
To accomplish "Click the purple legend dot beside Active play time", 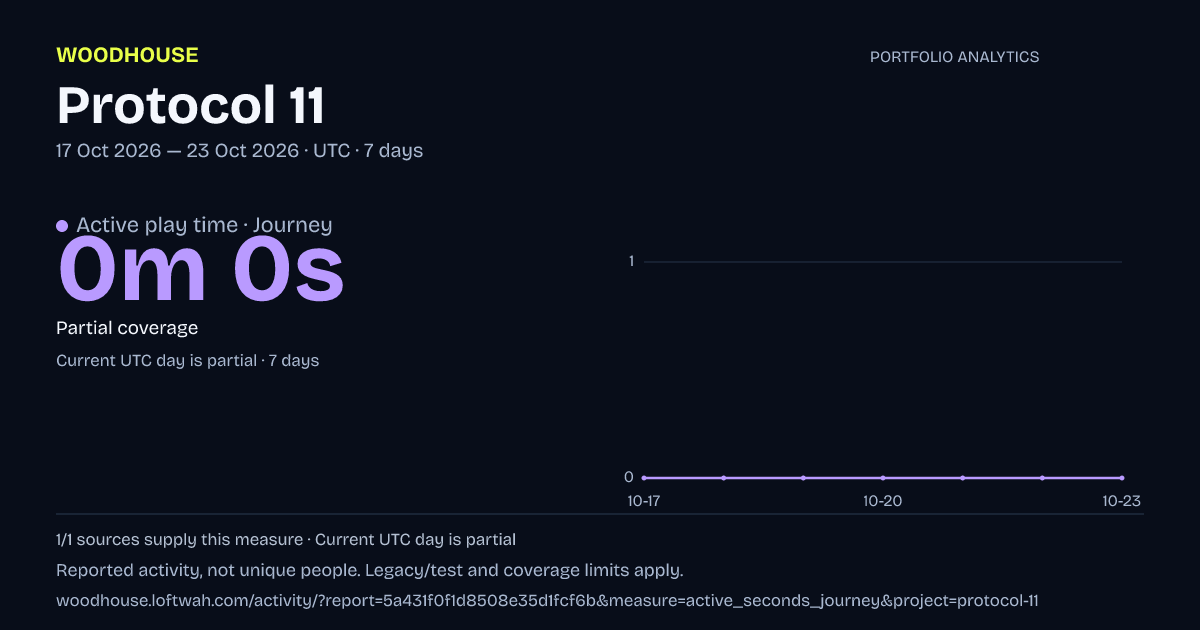I will [62, 226].
